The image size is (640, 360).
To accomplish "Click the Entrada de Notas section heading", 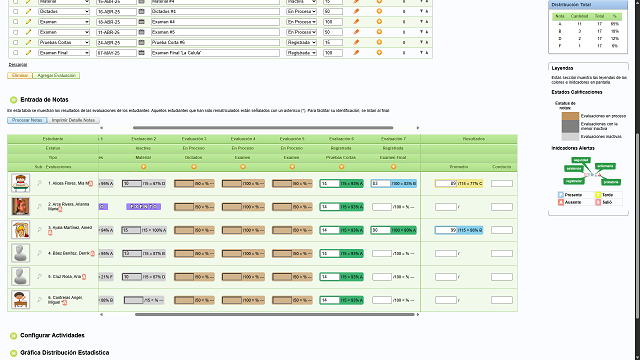I will (44, 100).
